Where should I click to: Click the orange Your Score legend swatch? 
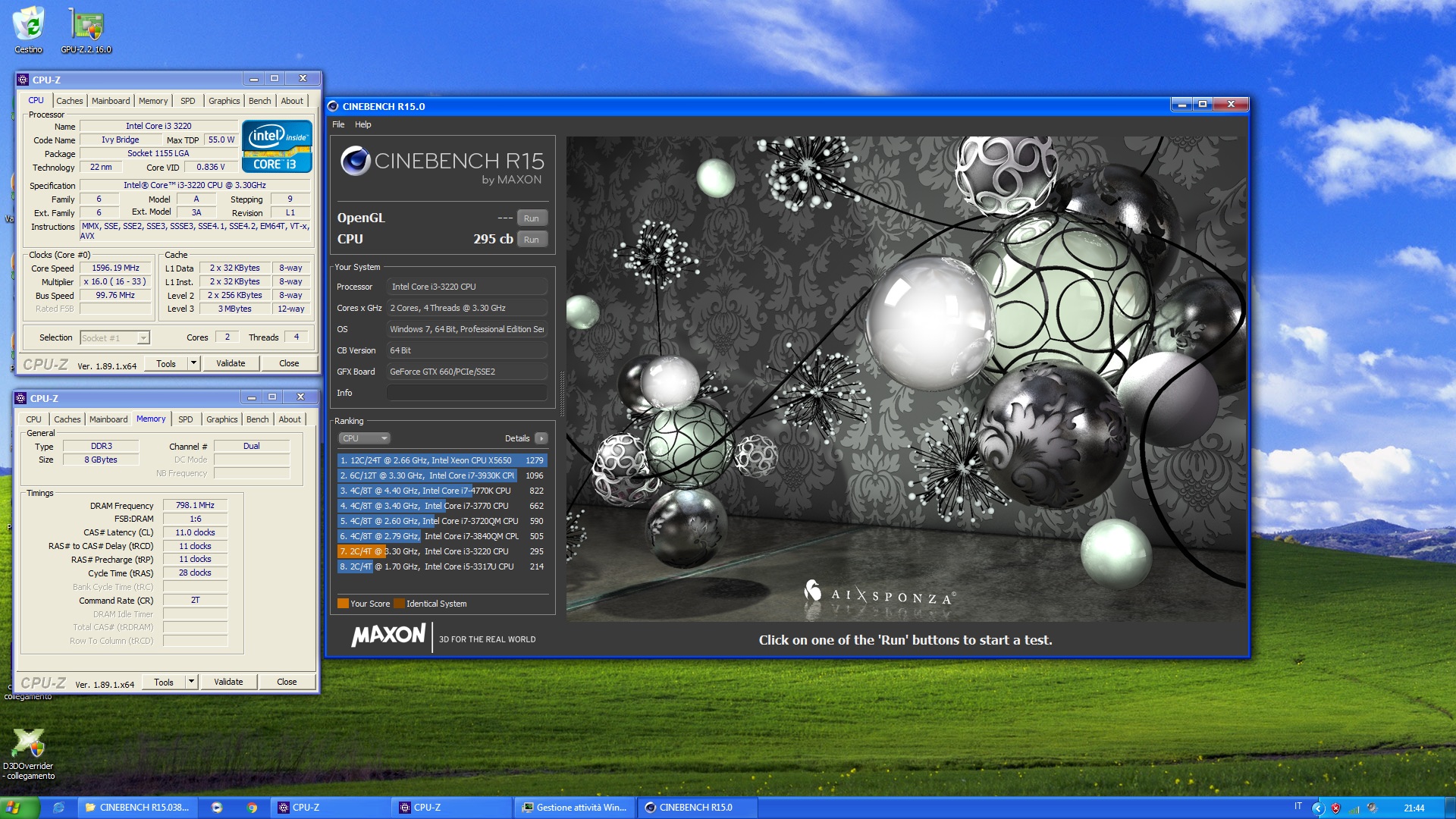[x=343, y=604]
